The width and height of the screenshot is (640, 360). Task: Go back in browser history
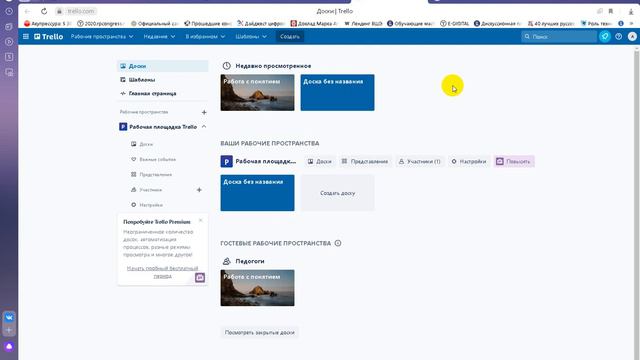click(27, 11)
